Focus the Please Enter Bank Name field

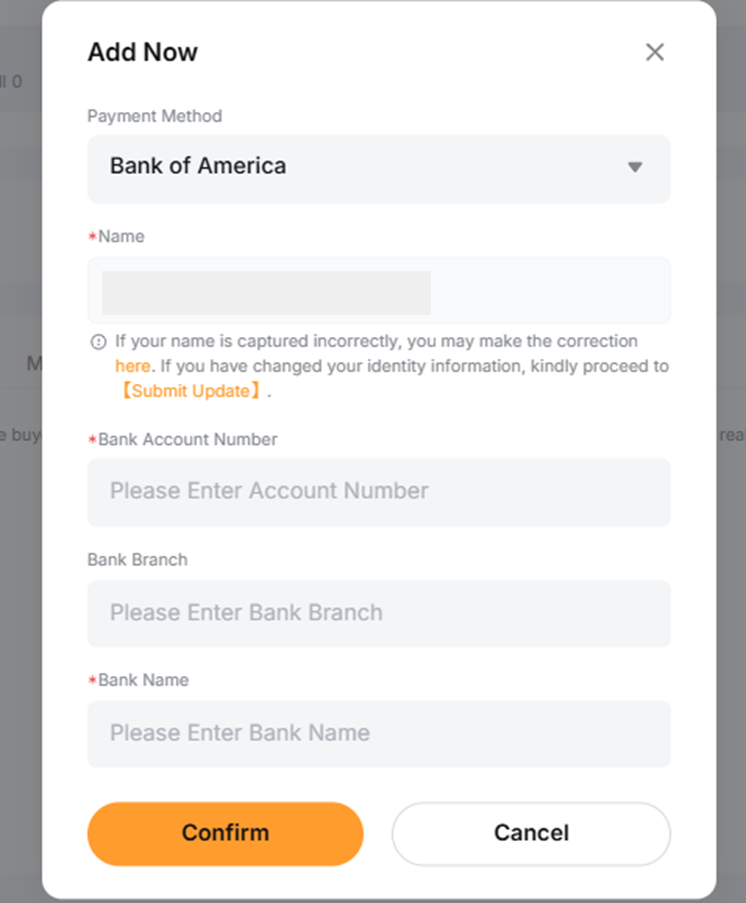pyautogui.click(x=379, y=734)
